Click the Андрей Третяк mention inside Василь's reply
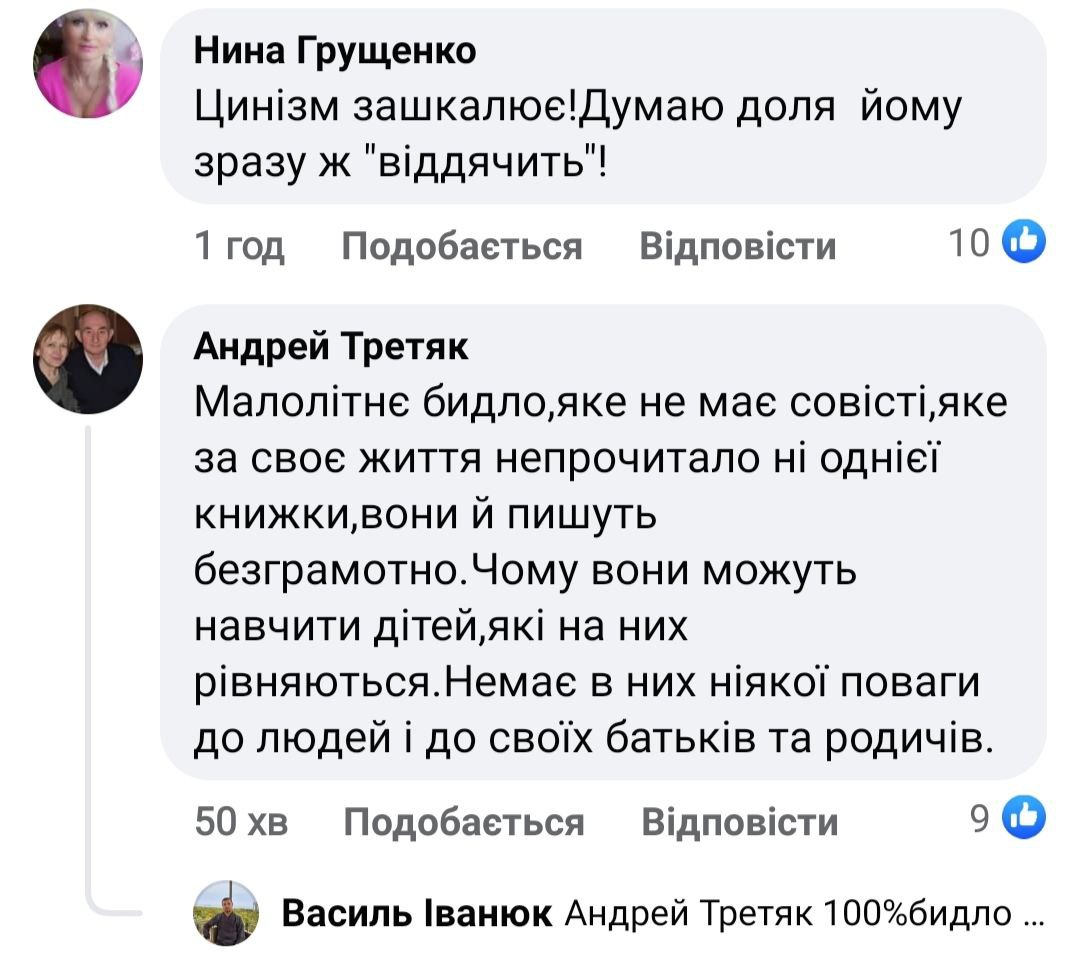 (x=691, y=913)
